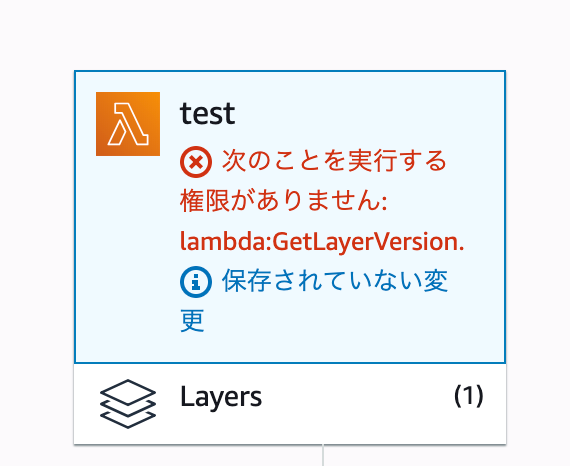The height and width of the screenshot is (466, 570).
Task: Click the '保存されていない変' unsaved changes notice
Action: [x=335, y=281]
